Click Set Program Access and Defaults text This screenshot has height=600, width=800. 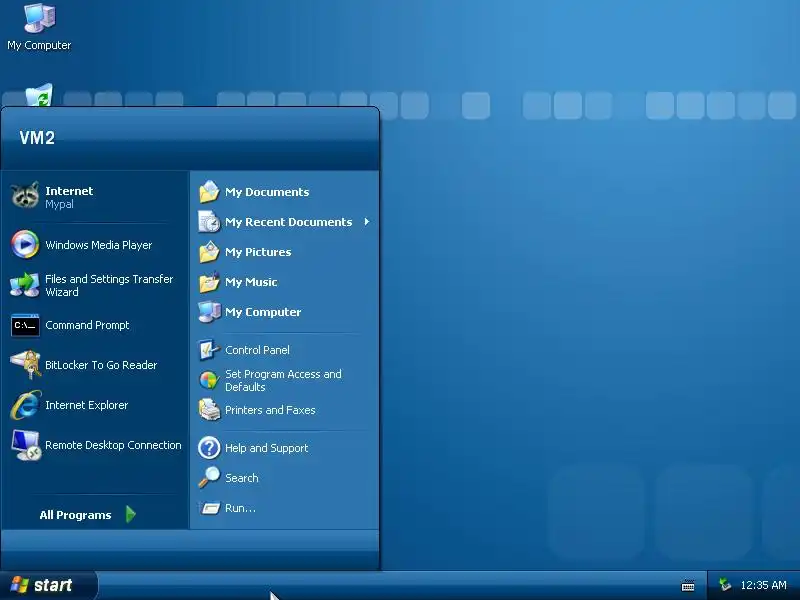tap(283, 381)
